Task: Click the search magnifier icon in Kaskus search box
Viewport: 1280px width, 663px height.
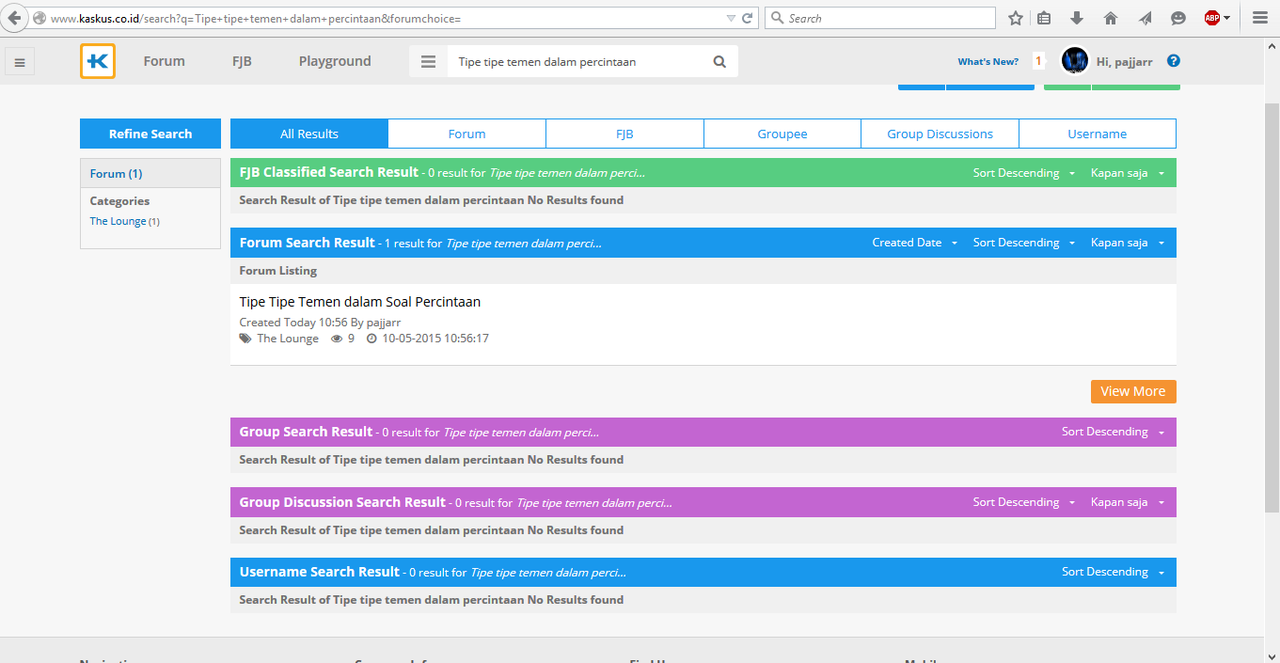Action: [x=719, y=62]
